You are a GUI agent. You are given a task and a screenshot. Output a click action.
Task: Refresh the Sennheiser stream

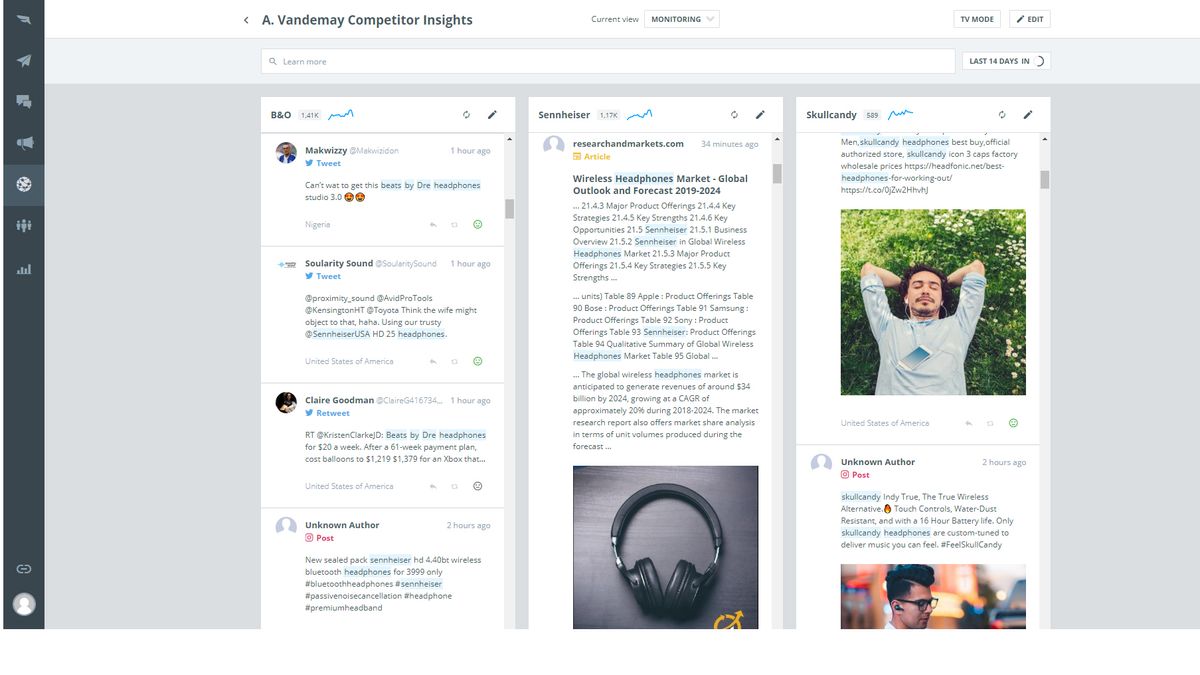(x=734, y=115)
